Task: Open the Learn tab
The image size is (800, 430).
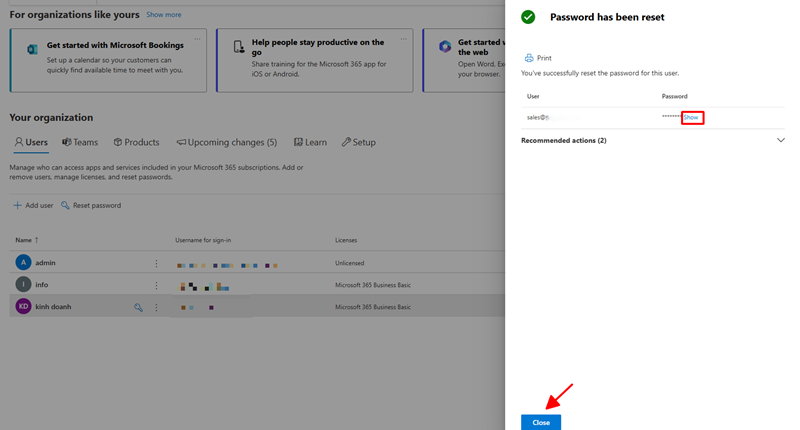Action: (x=310, y=142)
